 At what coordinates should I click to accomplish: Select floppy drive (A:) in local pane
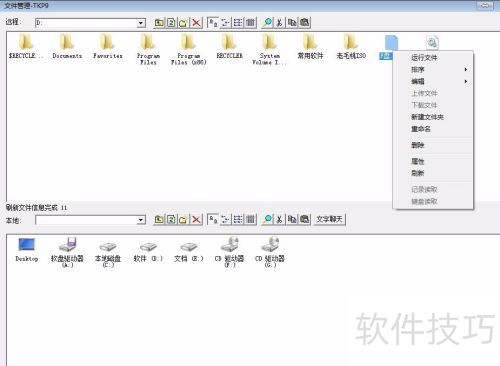[x=67, y=252]
